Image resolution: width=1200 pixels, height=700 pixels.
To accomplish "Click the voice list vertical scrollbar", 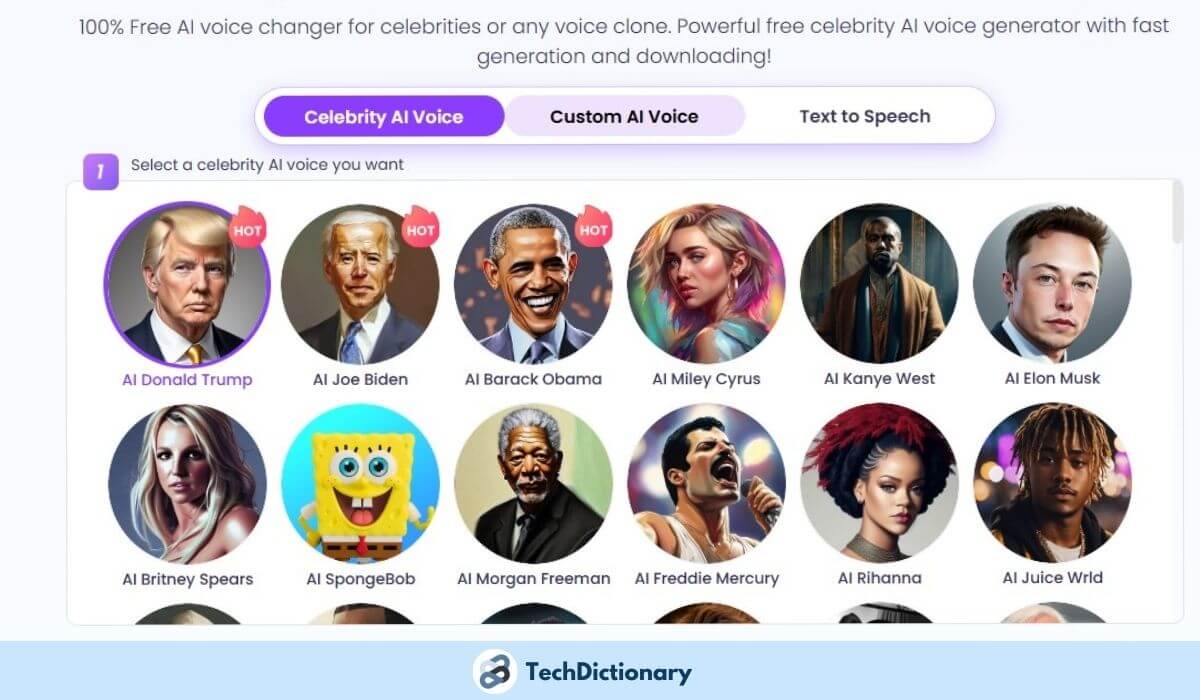I will tap(1177, 213).
